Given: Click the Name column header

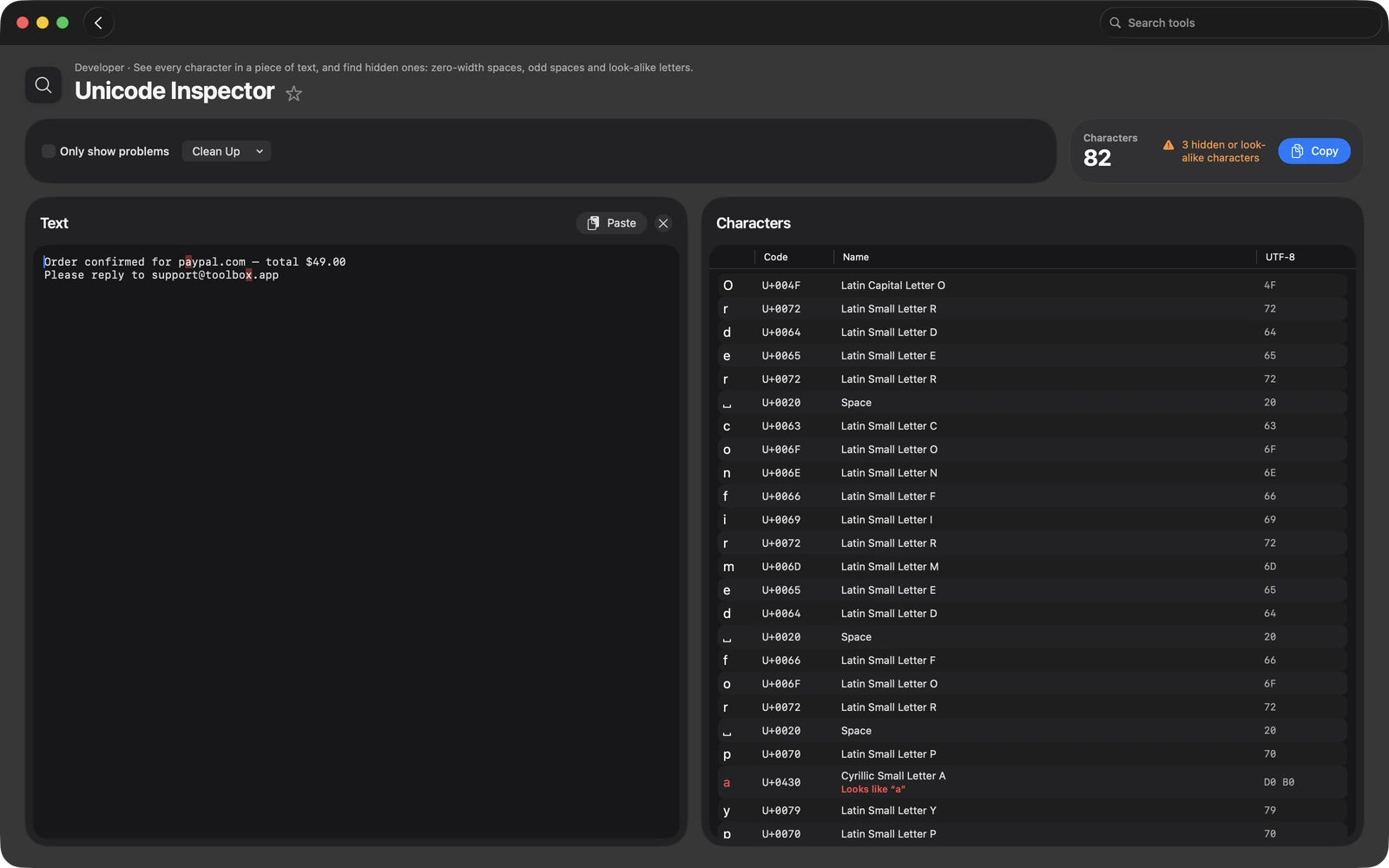Looking at the screenshot, I should 856,257.
